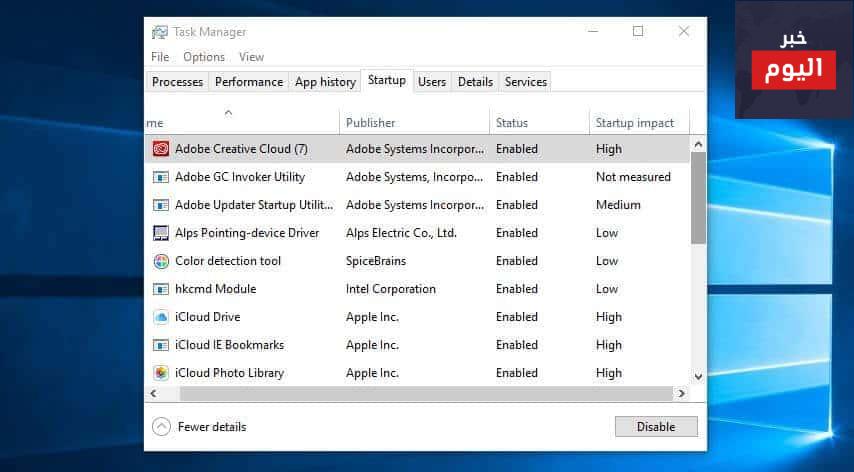Click the Medium startup impact cell
Screen dimensions: 854x472
click(x=618, y=205)
